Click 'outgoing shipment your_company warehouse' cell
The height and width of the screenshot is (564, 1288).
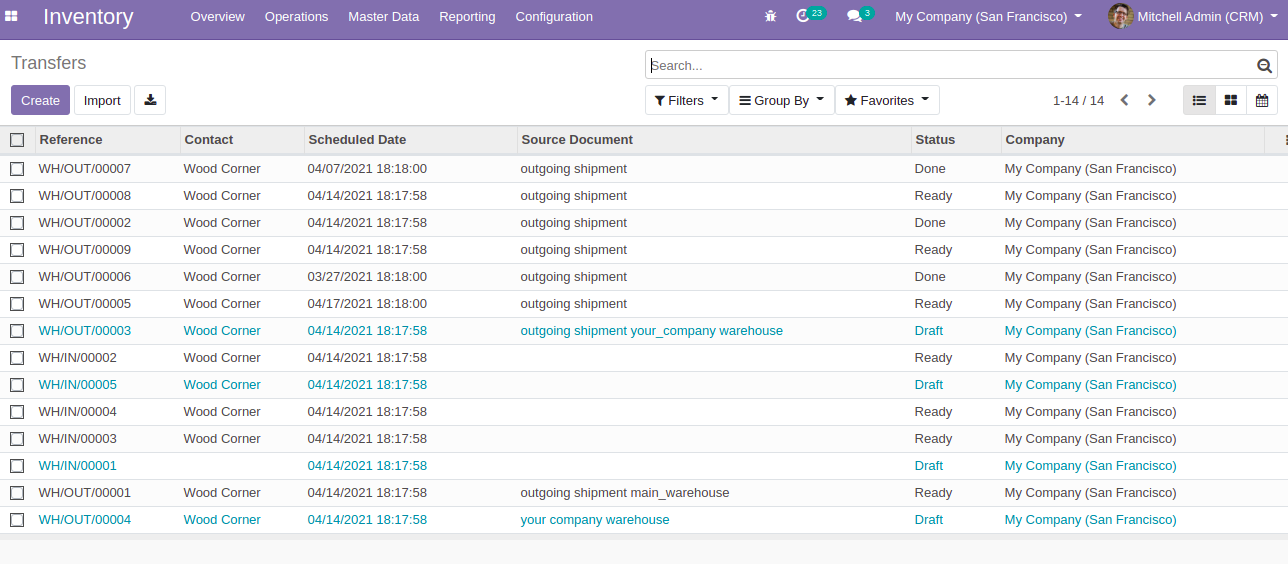coord(652,331)
